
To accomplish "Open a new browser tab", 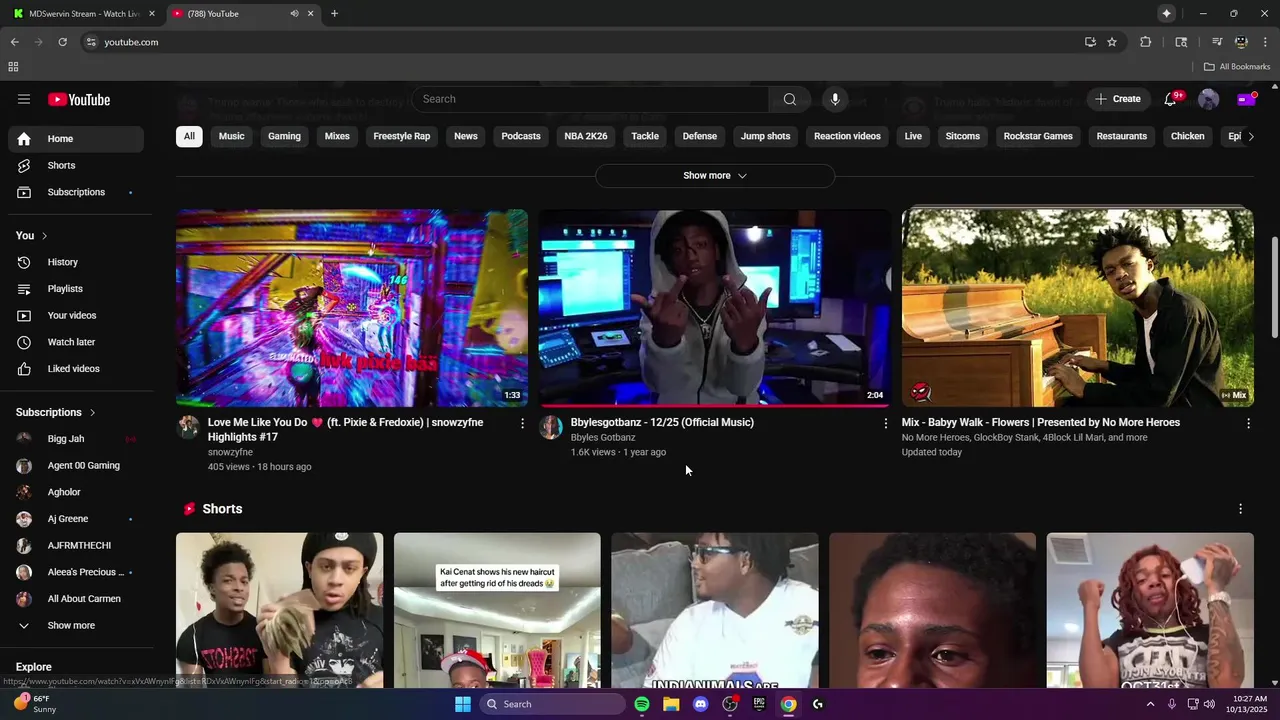I will (x=334, y=14).
